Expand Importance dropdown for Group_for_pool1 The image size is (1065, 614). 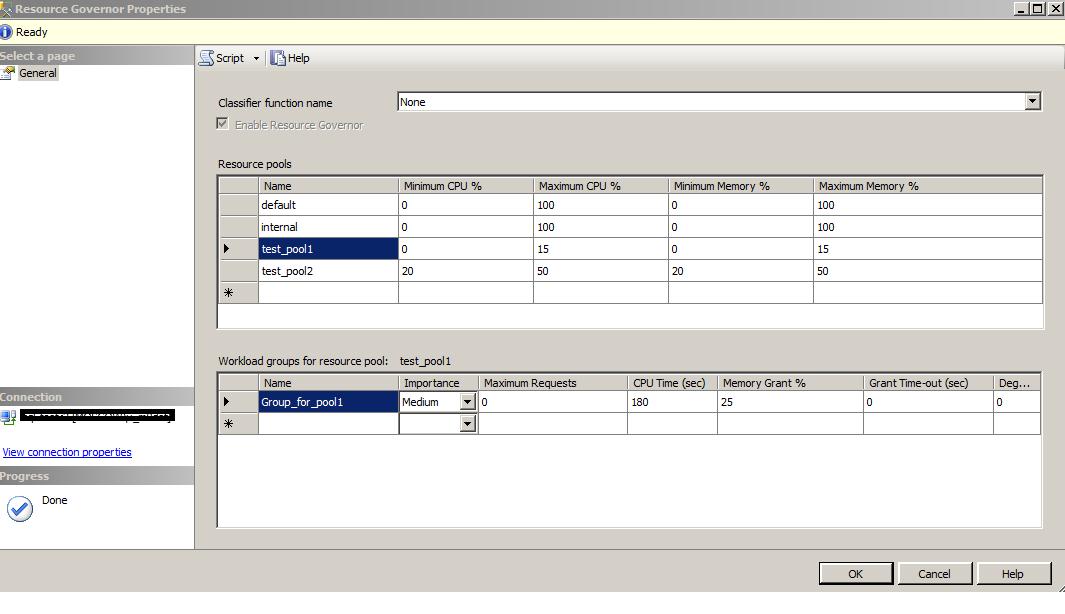coord(467,402)
